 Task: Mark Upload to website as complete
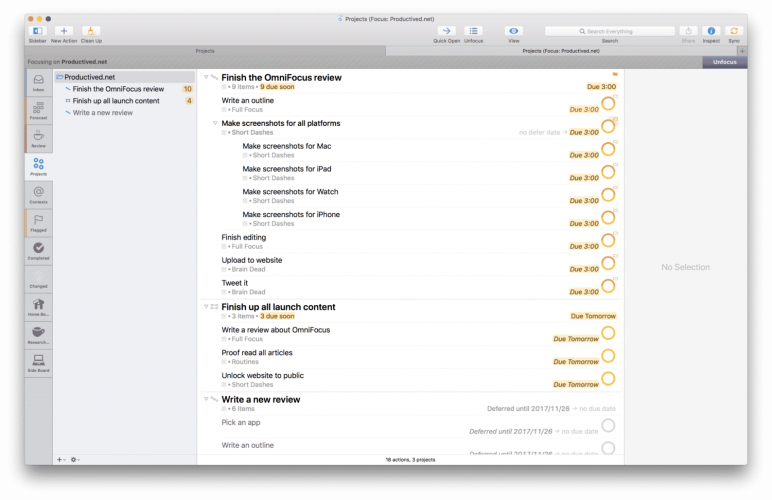click(608, 263)
